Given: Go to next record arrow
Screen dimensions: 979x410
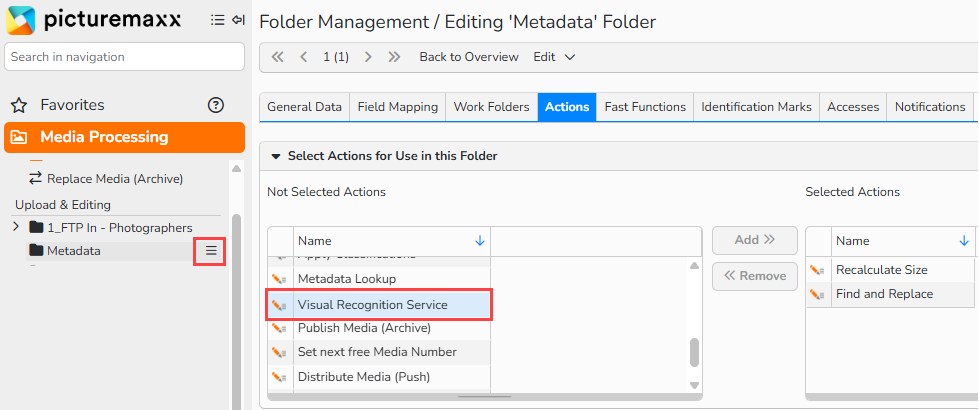Looking at the screenshot, I should pyautogui.click(x=368, y=57).
